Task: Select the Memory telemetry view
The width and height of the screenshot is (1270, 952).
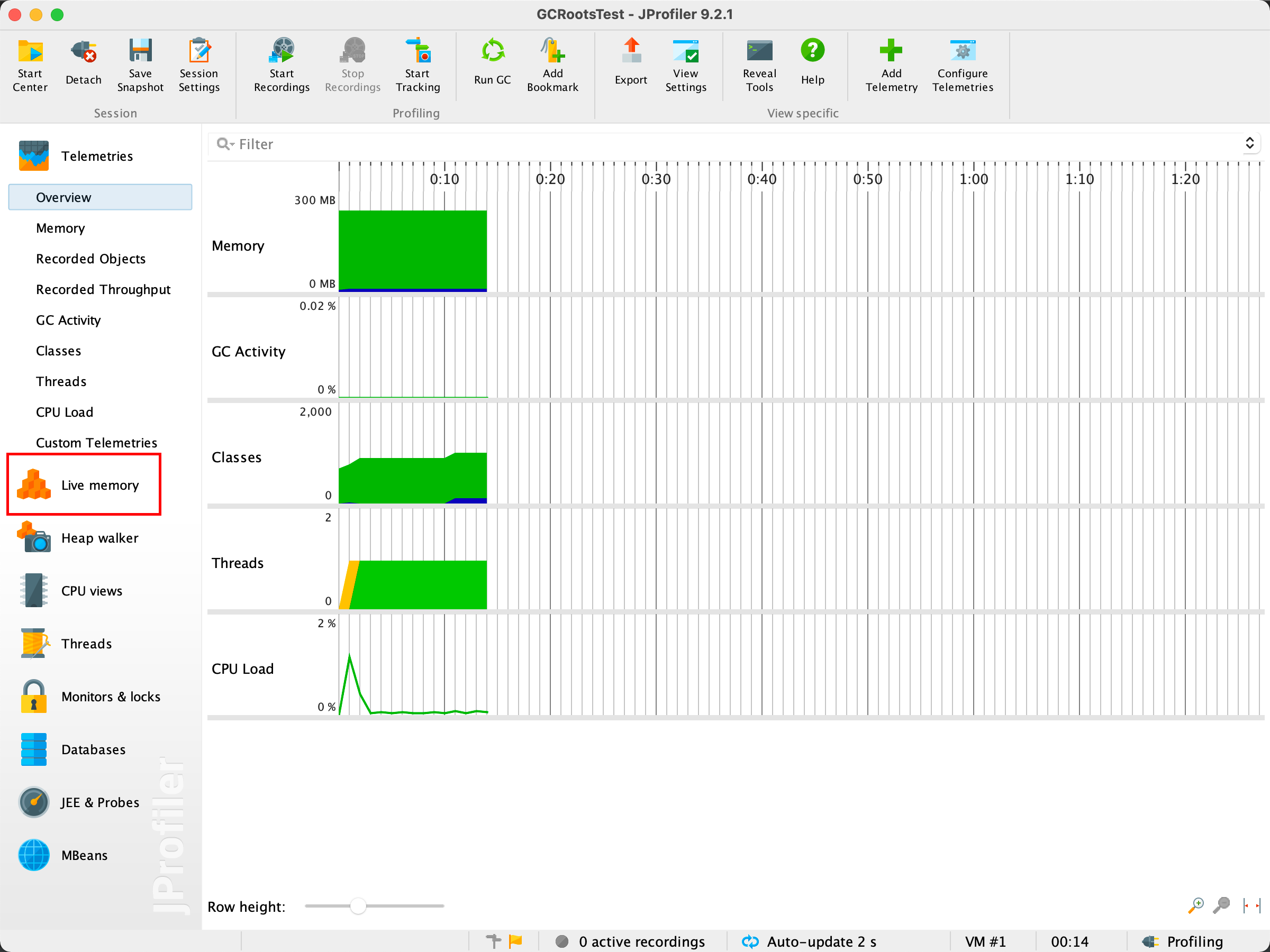Action: pos(60,228)
